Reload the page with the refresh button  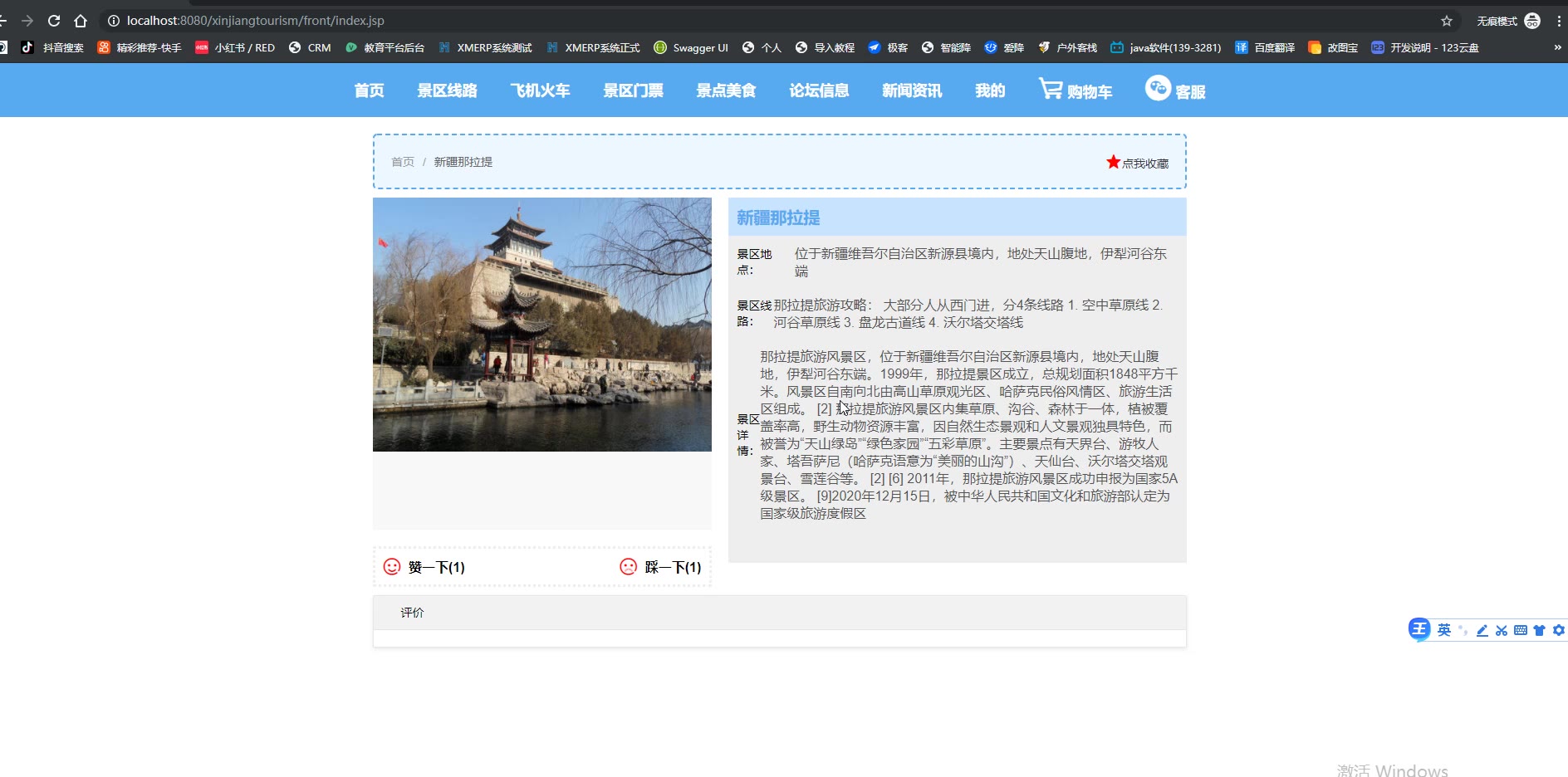(54, 21)
